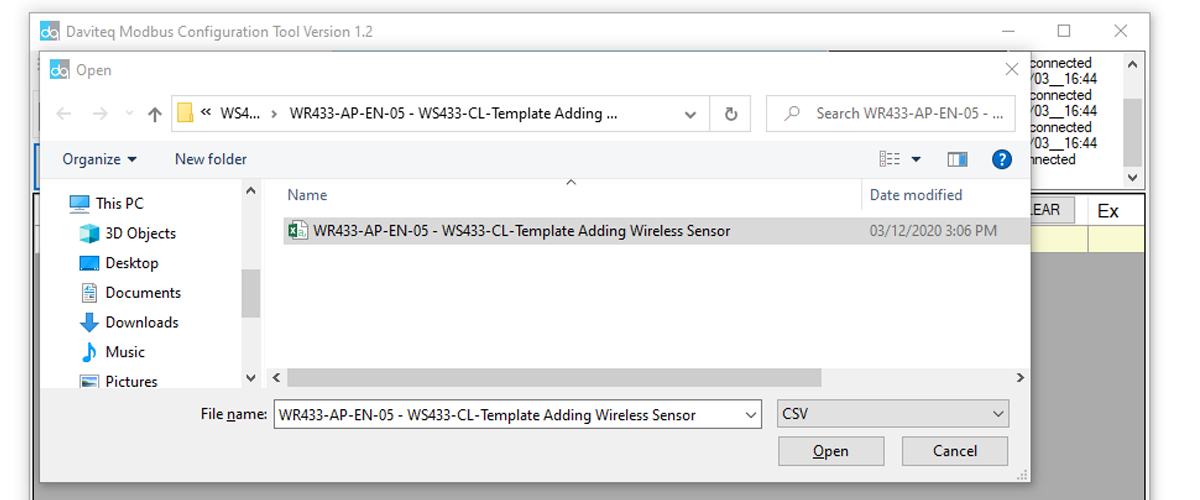Expand the File name suggestions dropdown
This screenshot has height=500, width=1200.
(751, 414)
